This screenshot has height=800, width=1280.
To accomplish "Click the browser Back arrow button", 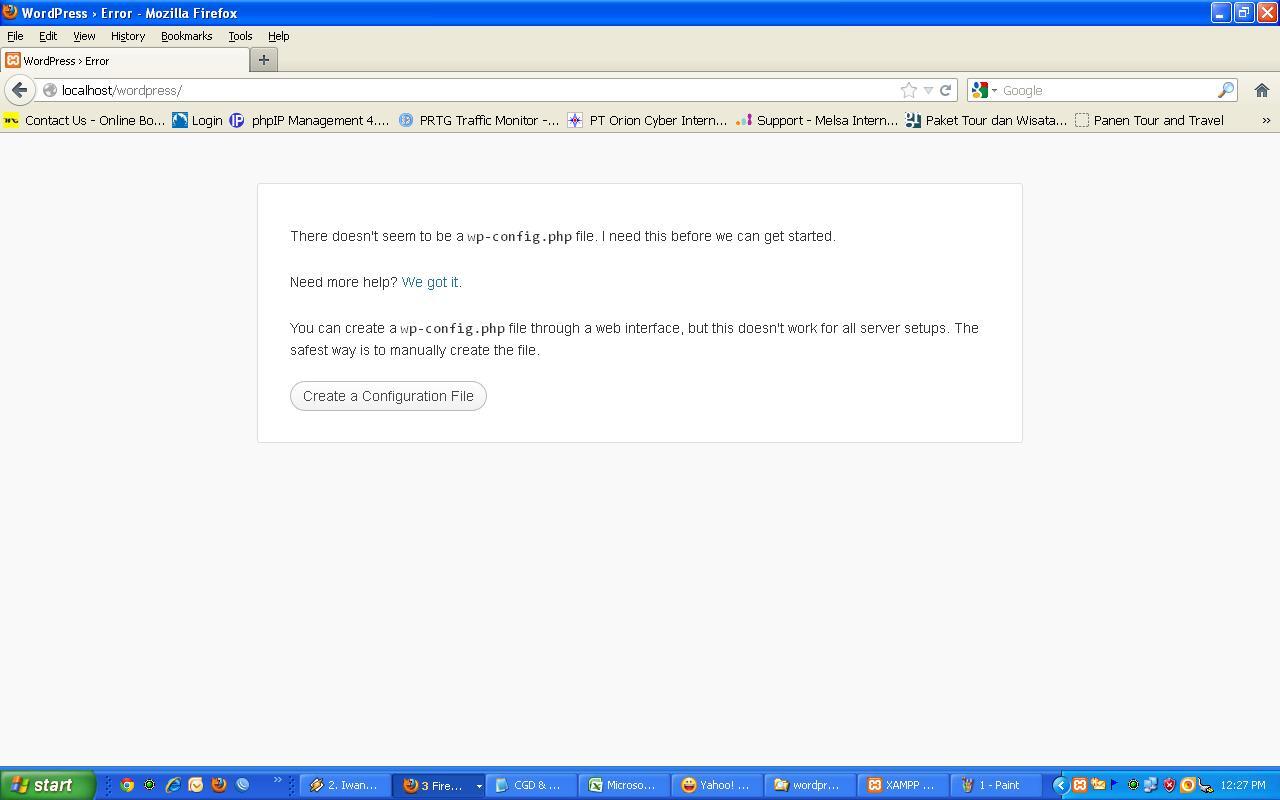I will (x=19, y=90).
